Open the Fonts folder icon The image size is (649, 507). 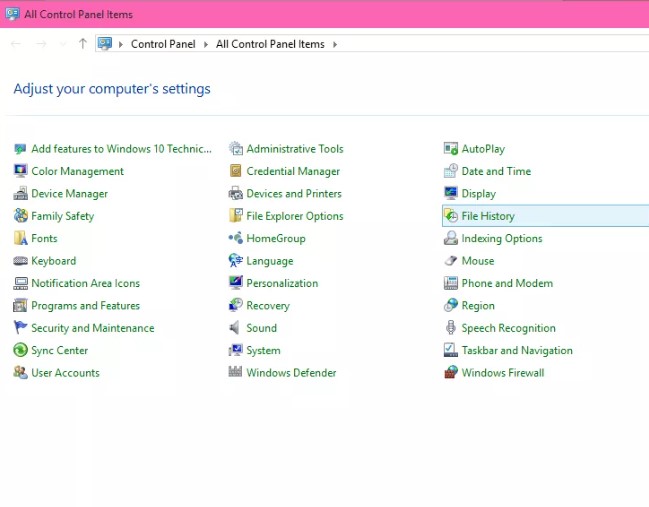20,238
